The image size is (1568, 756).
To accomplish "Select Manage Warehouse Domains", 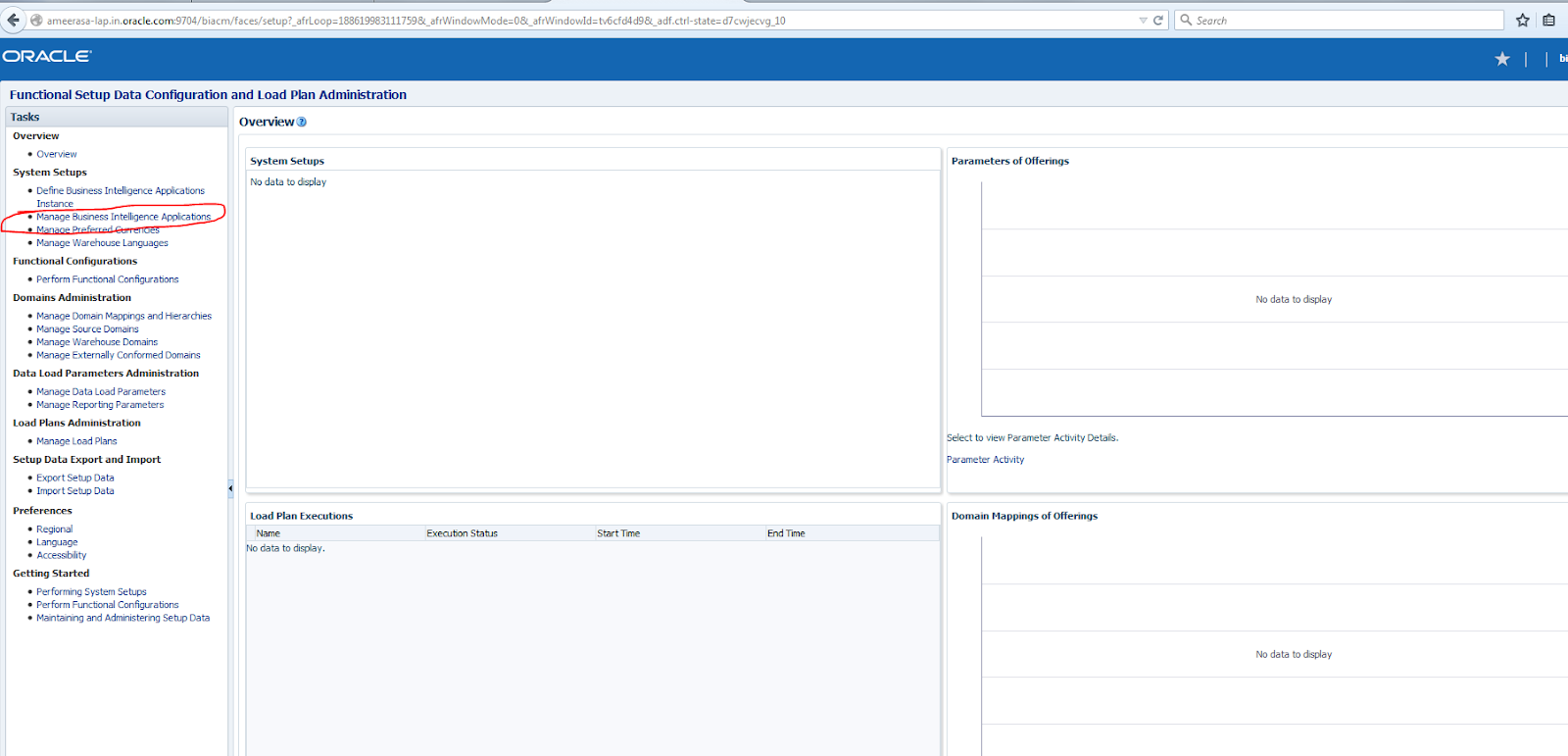I will click(x=97, y=342).
